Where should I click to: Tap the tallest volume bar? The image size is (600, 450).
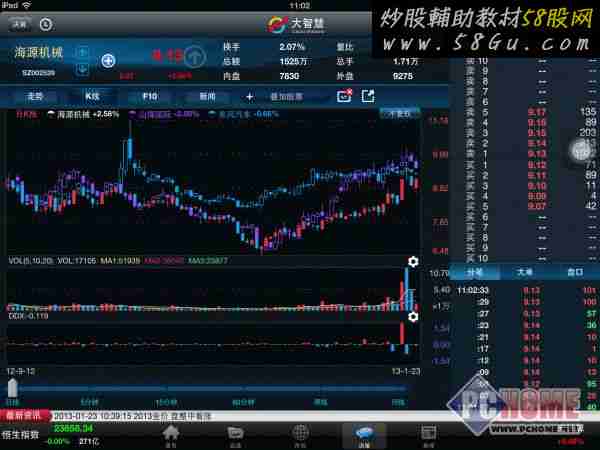pos(406,288)
